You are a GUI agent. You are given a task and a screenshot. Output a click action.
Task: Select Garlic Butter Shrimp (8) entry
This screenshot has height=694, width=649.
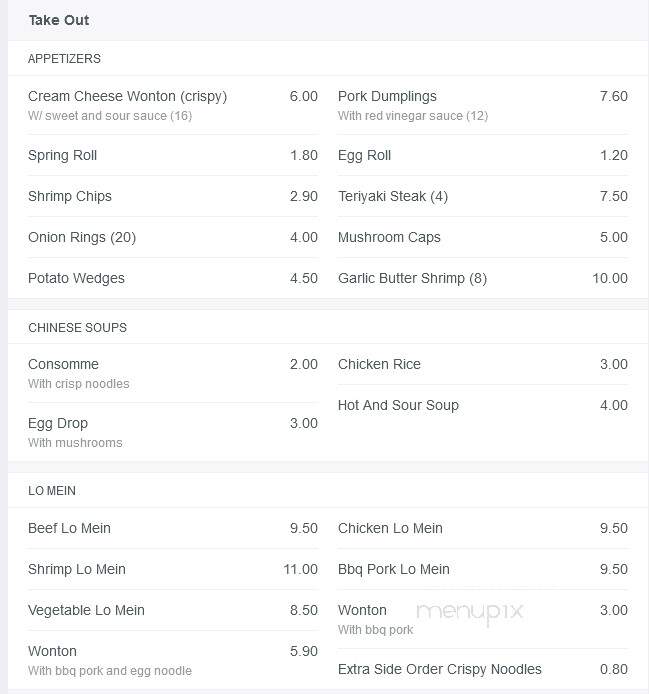click(412, 278)
